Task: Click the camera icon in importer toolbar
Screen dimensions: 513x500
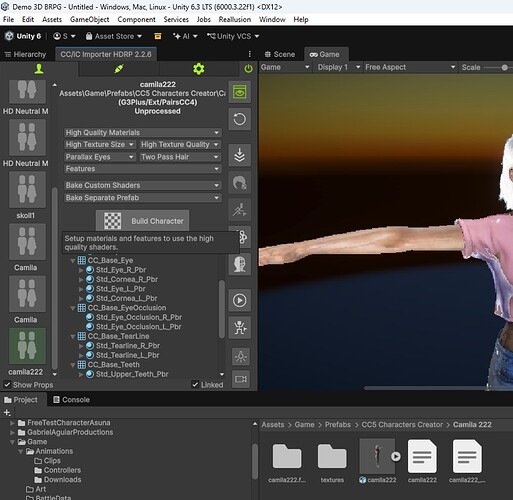Action: 241,379
